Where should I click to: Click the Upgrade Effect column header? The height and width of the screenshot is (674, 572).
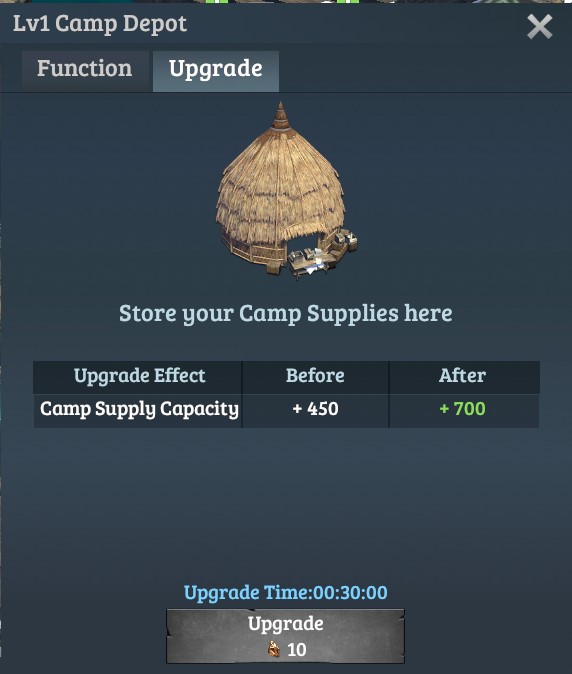tap(139, 376)
